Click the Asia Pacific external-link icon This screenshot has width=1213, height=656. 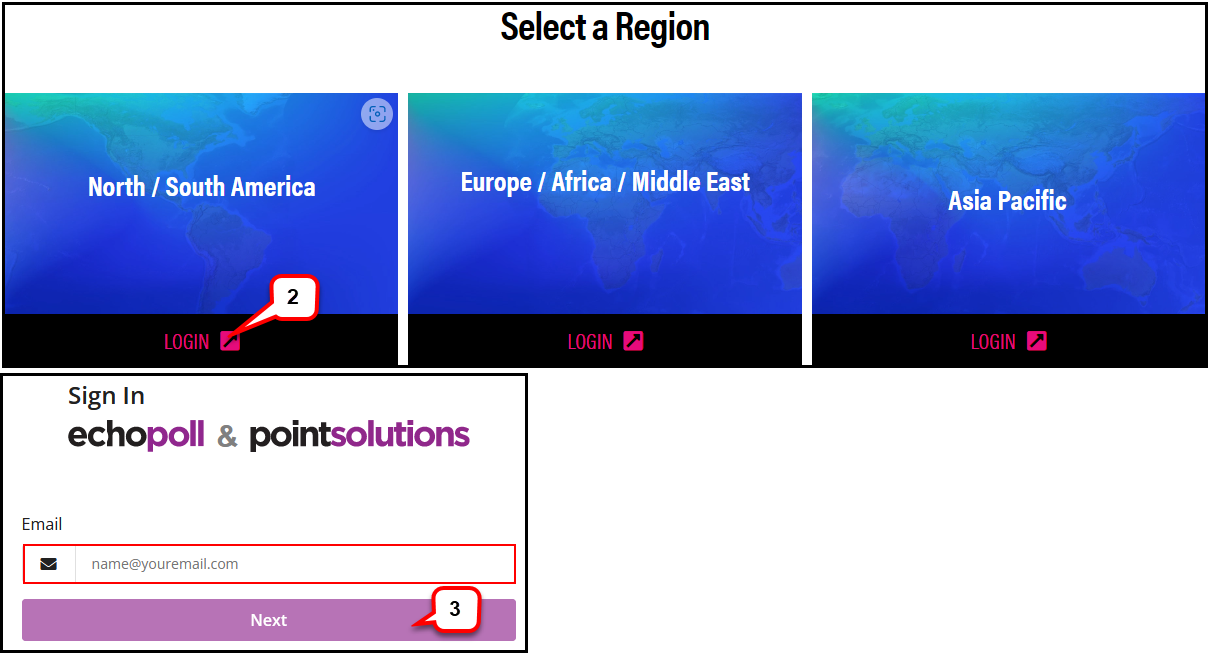click(x=1037, y=341)
